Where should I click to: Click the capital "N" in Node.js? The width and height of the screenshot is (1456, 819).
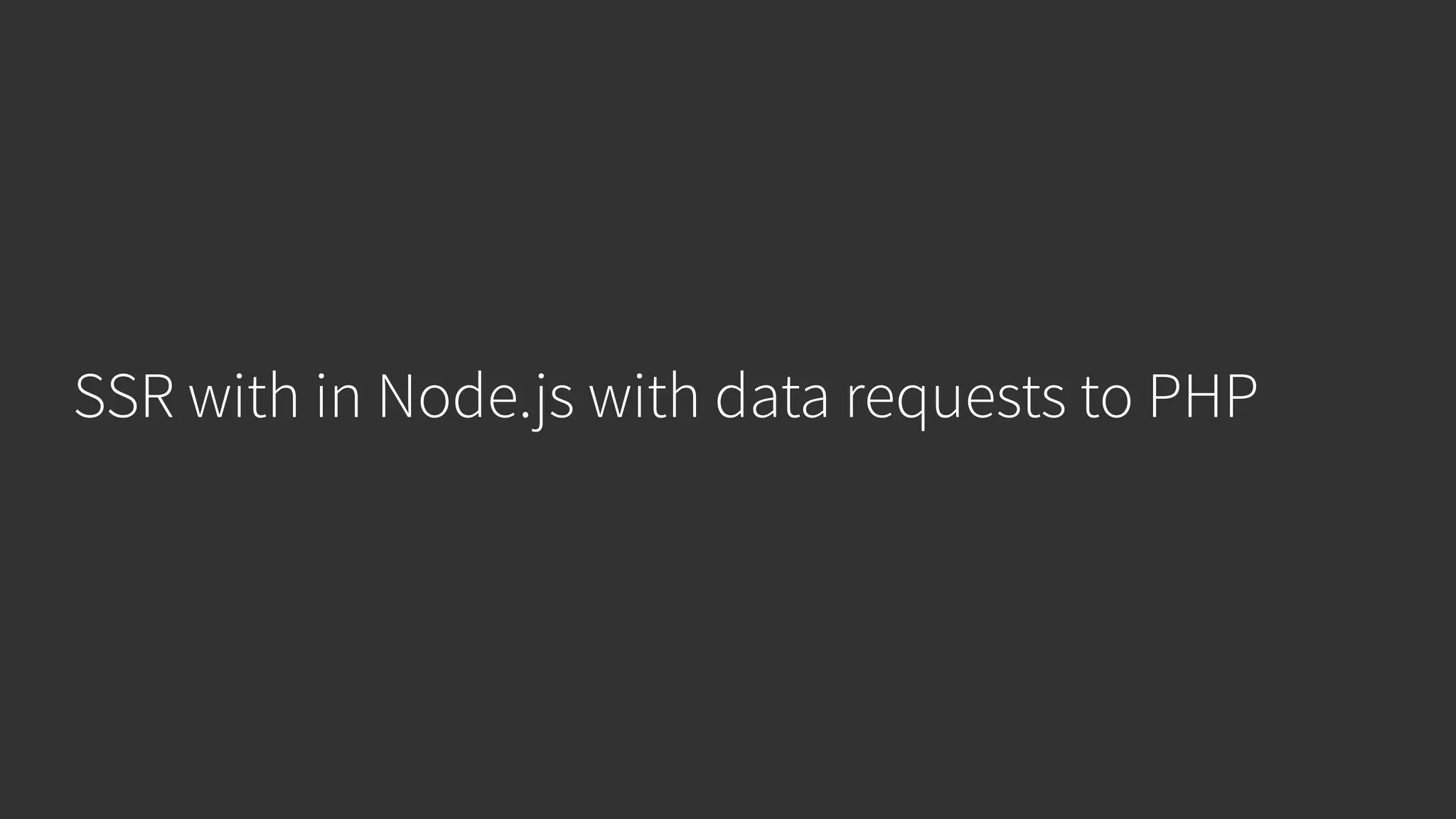tap(396, 397)
